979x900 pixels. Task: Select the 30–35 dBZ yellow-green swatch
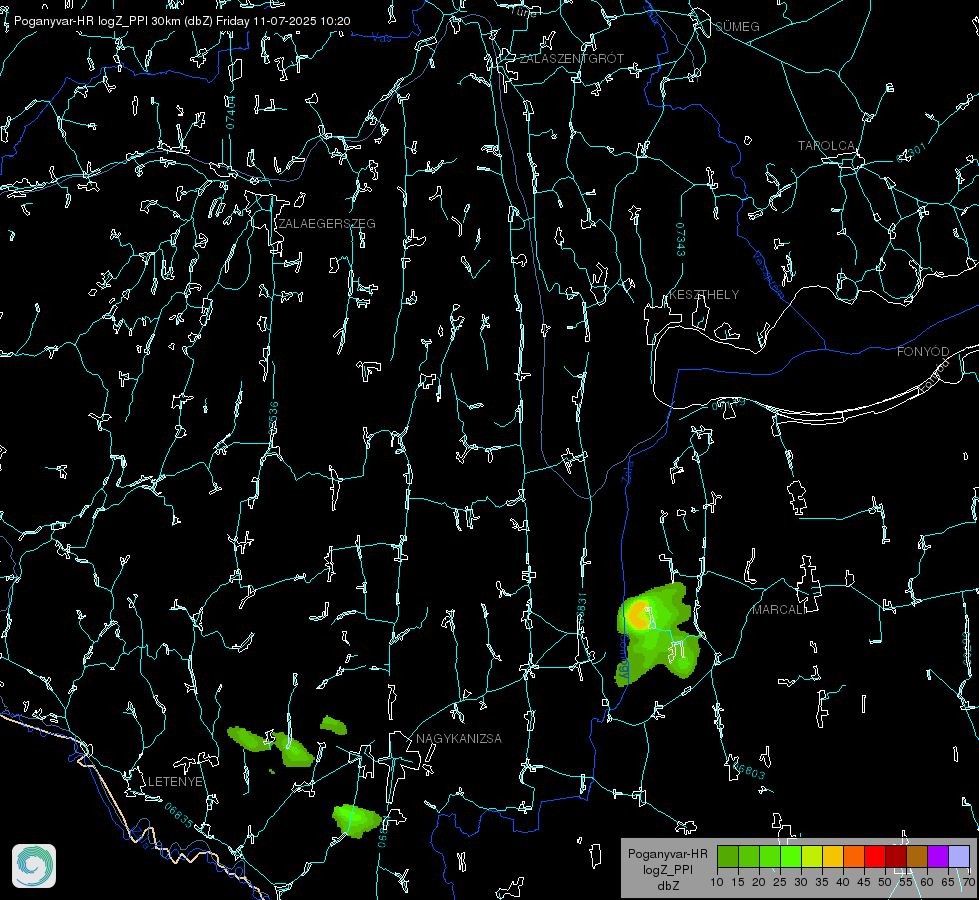[812, 856]
